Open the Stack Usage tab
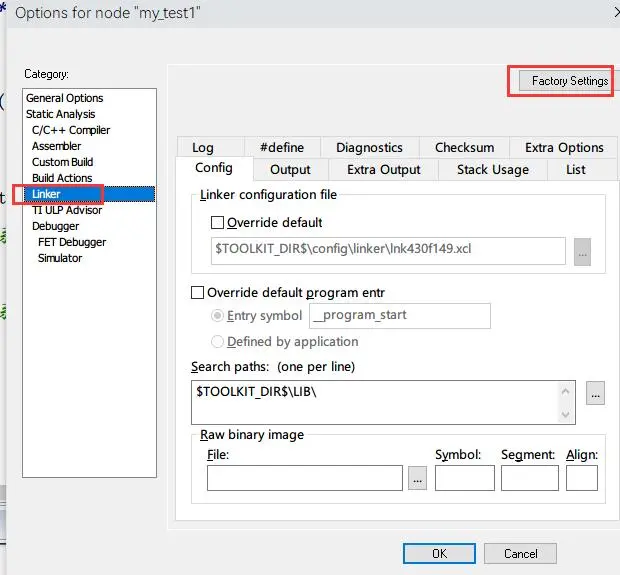The width and height of the screenshot is (620, 575). tap(492, 170)
